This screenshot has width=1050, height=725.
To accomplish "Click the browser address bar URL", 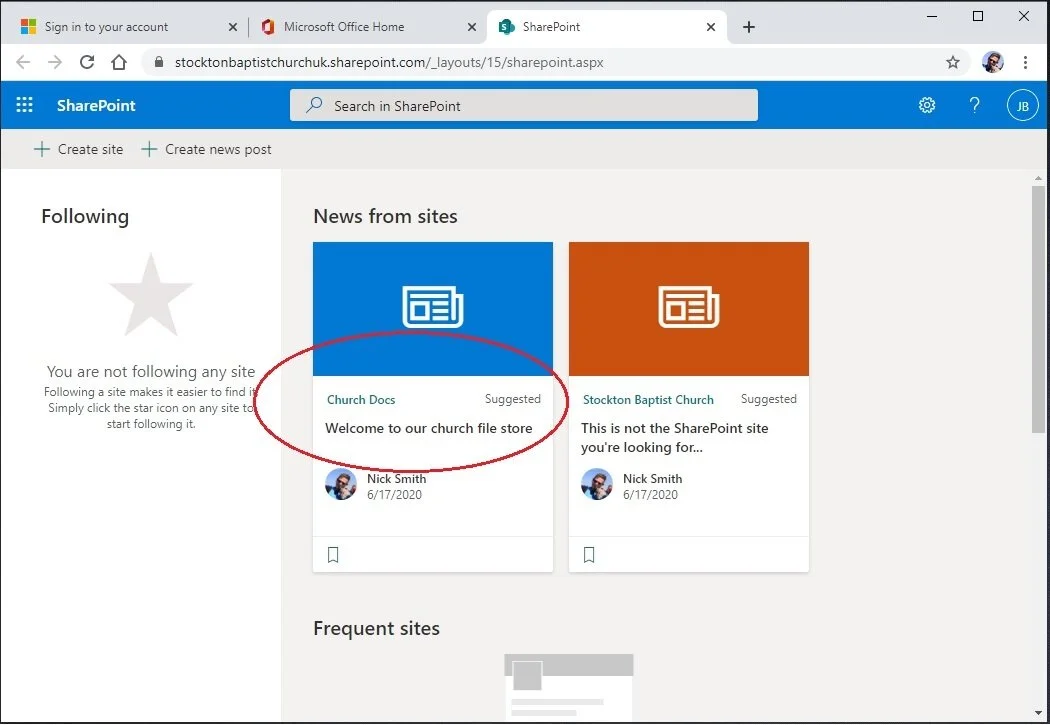I will [389, 62].
